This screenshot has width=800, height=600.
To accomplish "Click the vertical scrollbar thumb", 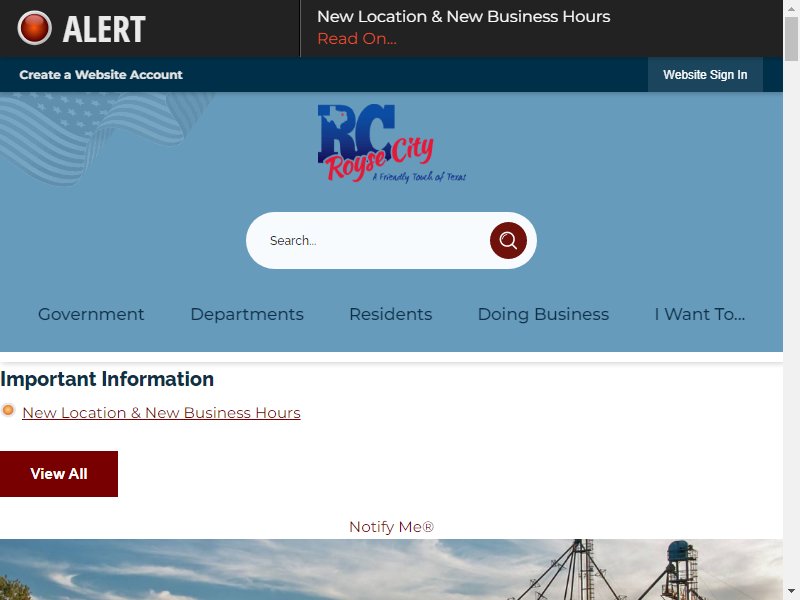I will tap(791, 39).
